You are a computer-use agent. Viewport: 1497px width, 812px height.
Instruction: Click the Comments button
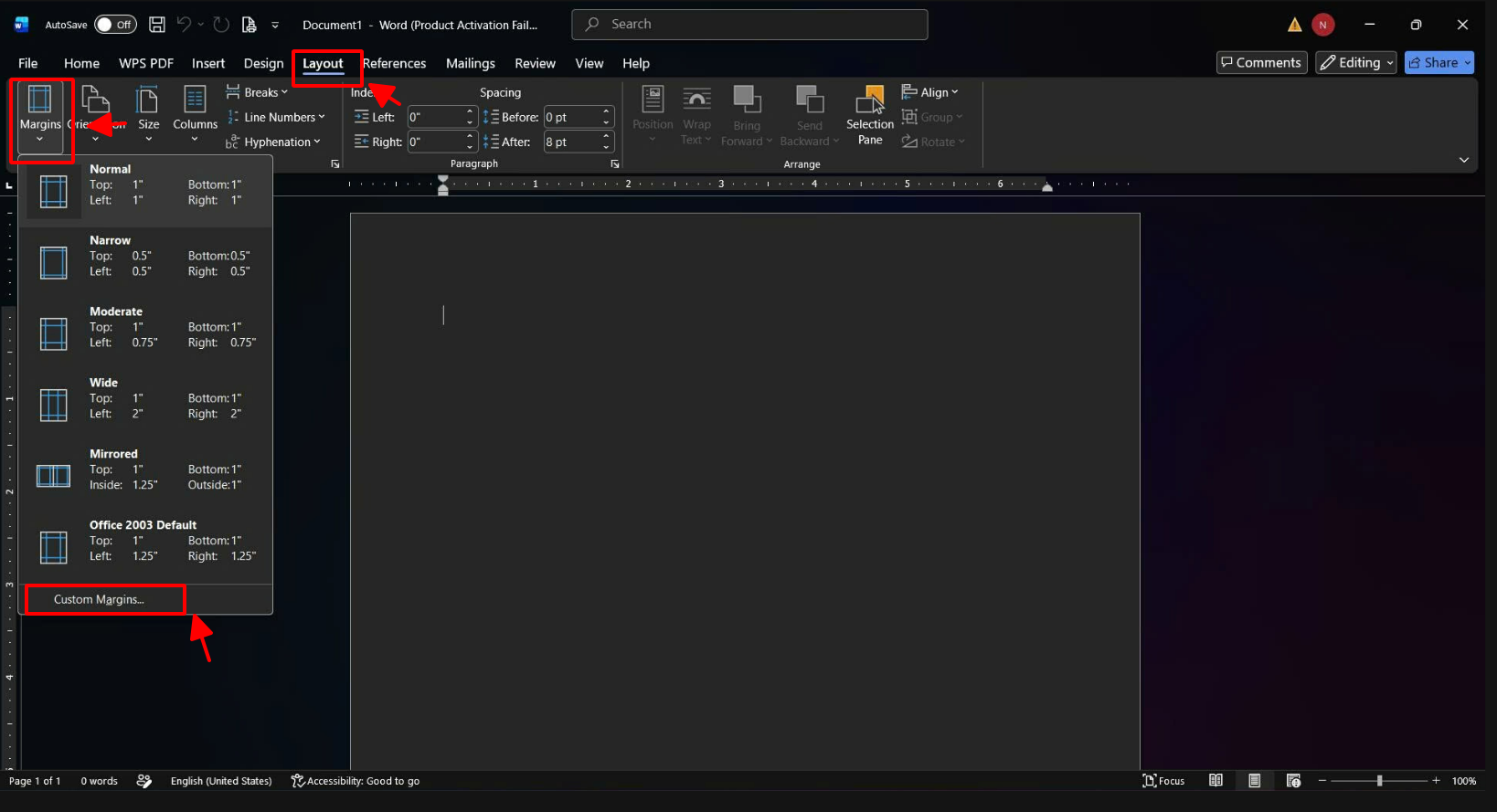(1261, 62)
